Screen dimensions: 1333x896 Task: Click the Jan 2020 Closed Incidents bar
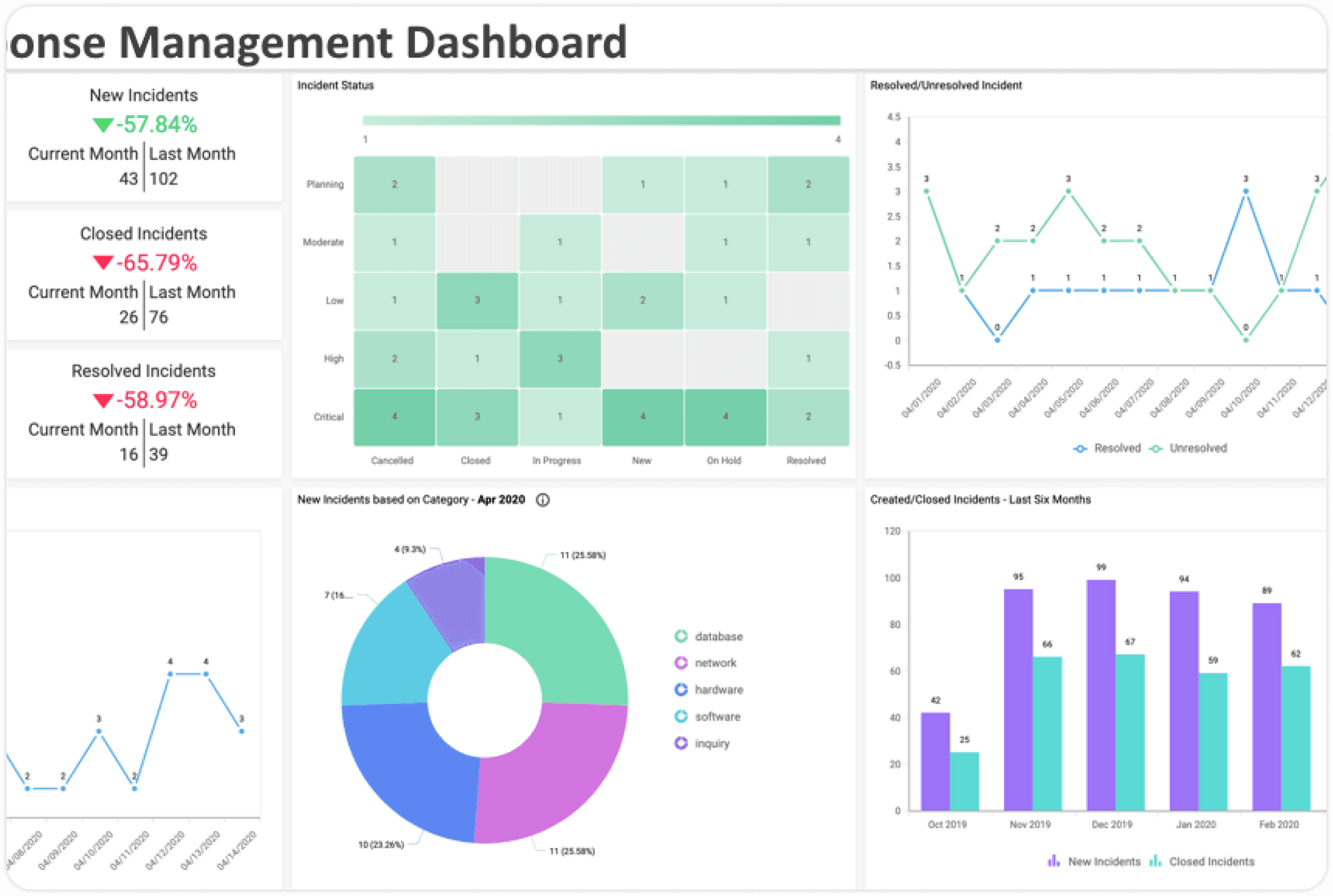pyautogui.click(x=1213, y=742)
